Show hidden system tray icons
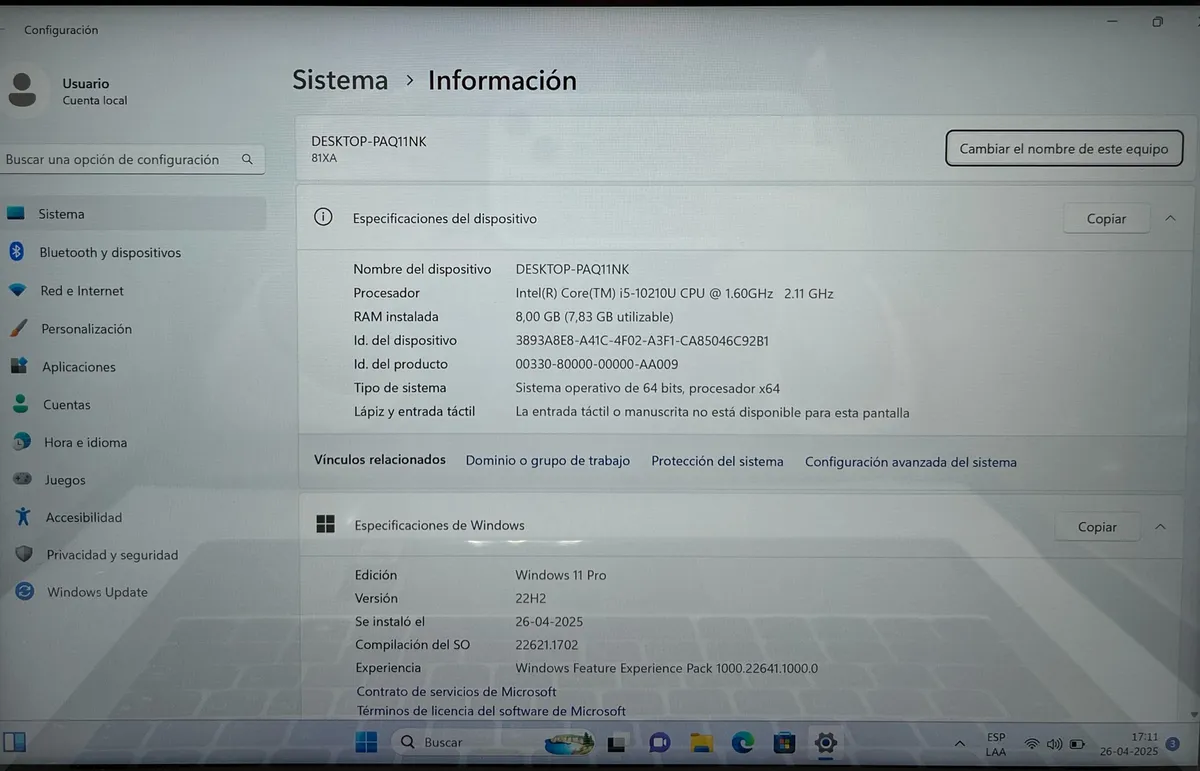 point(960,744)
